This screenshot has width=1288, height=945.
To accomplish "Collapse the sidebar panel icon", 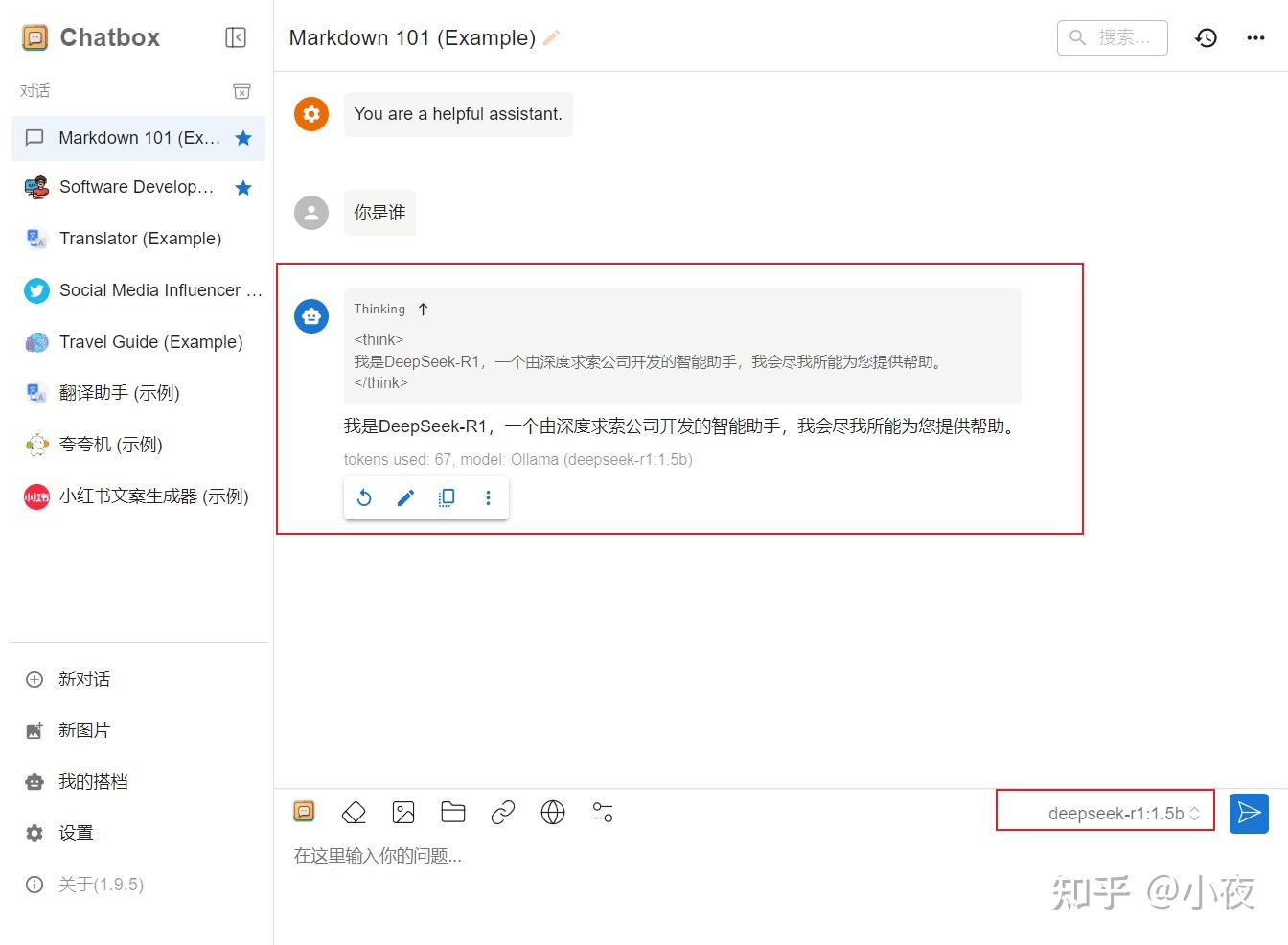I will point(236,37).
